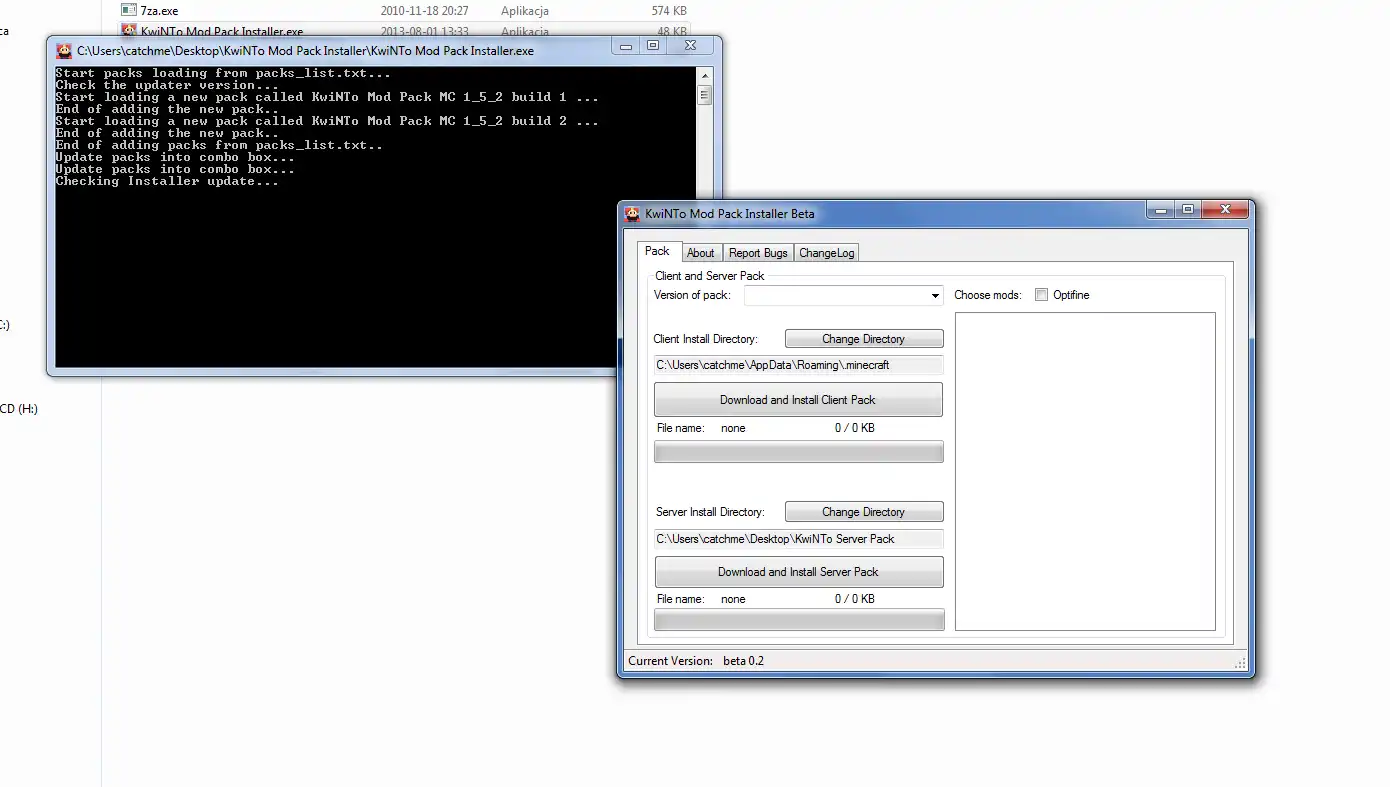Viewport: 1390px width, 787px height.
Task: Change Directory for the server install
Action: [864, 512]
